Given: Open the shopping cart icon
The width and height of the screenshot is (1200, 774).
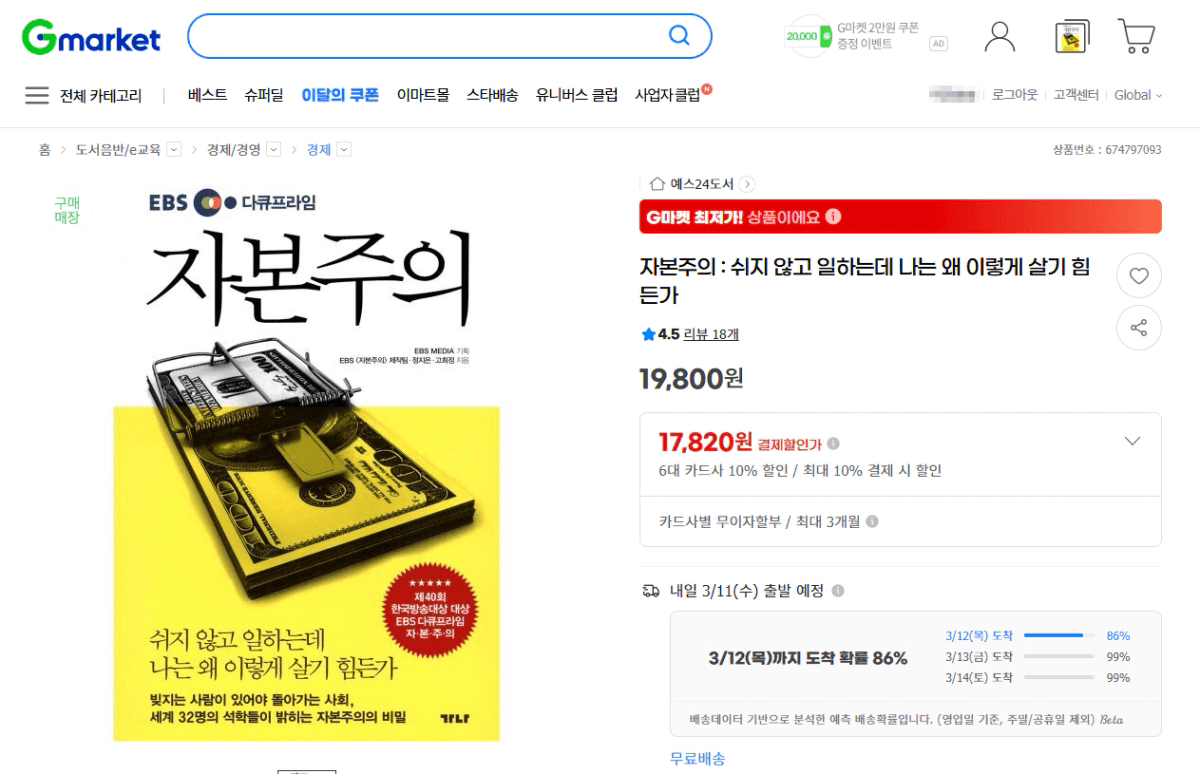Looking at the screenshot, I should click(x=1136, y=36).
